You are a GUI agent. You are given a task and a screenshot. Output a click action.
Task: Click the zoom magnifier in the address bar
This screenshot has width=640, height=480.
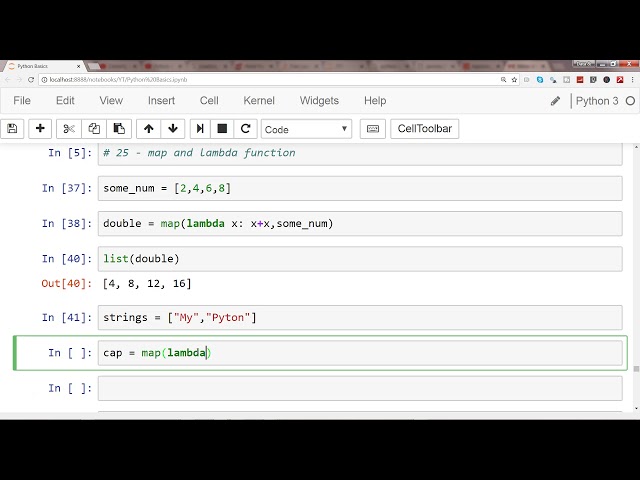503,80
